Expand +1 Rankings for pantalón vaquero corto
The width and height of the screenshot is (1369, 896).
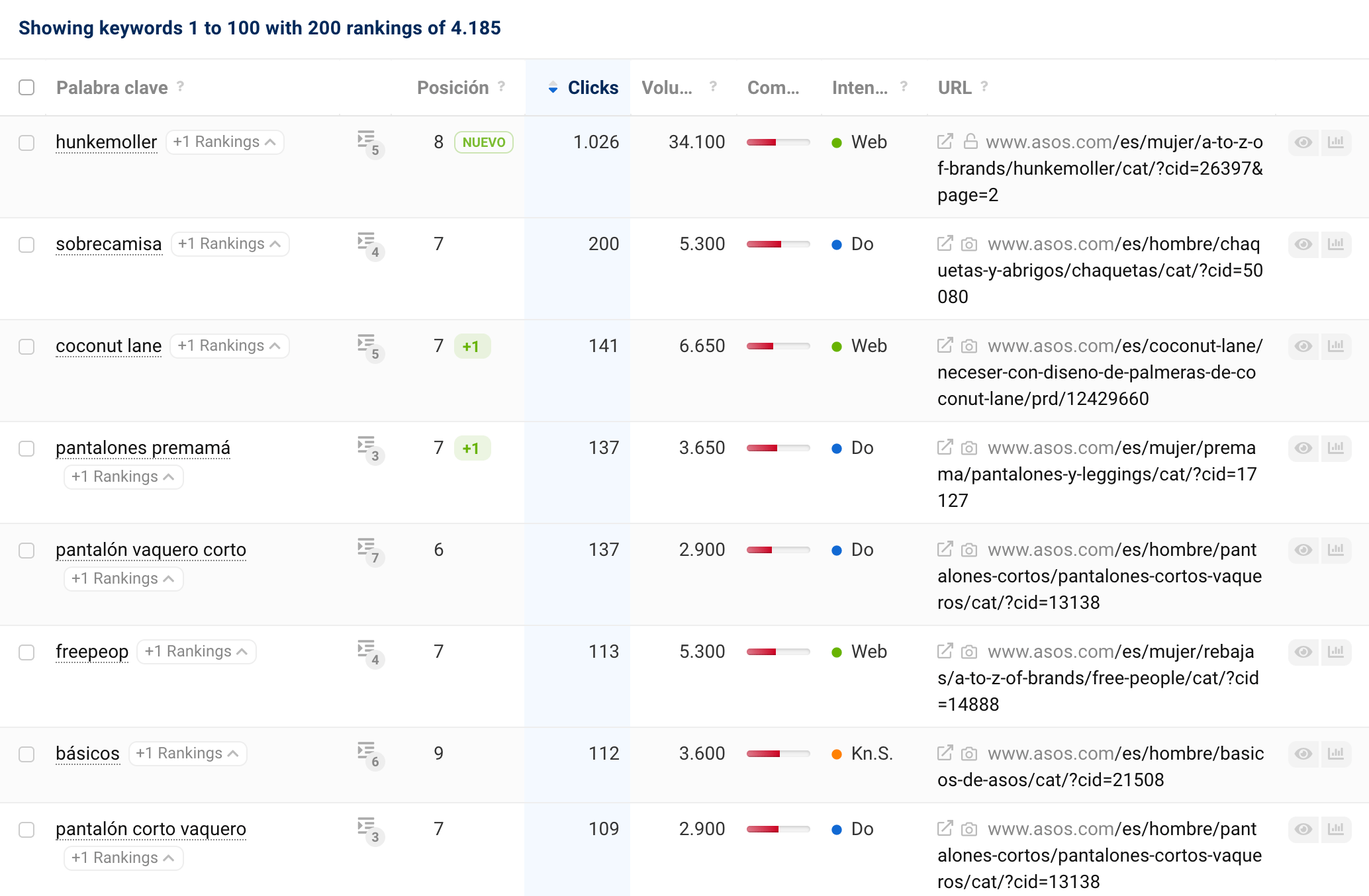[x=123, y=578]
